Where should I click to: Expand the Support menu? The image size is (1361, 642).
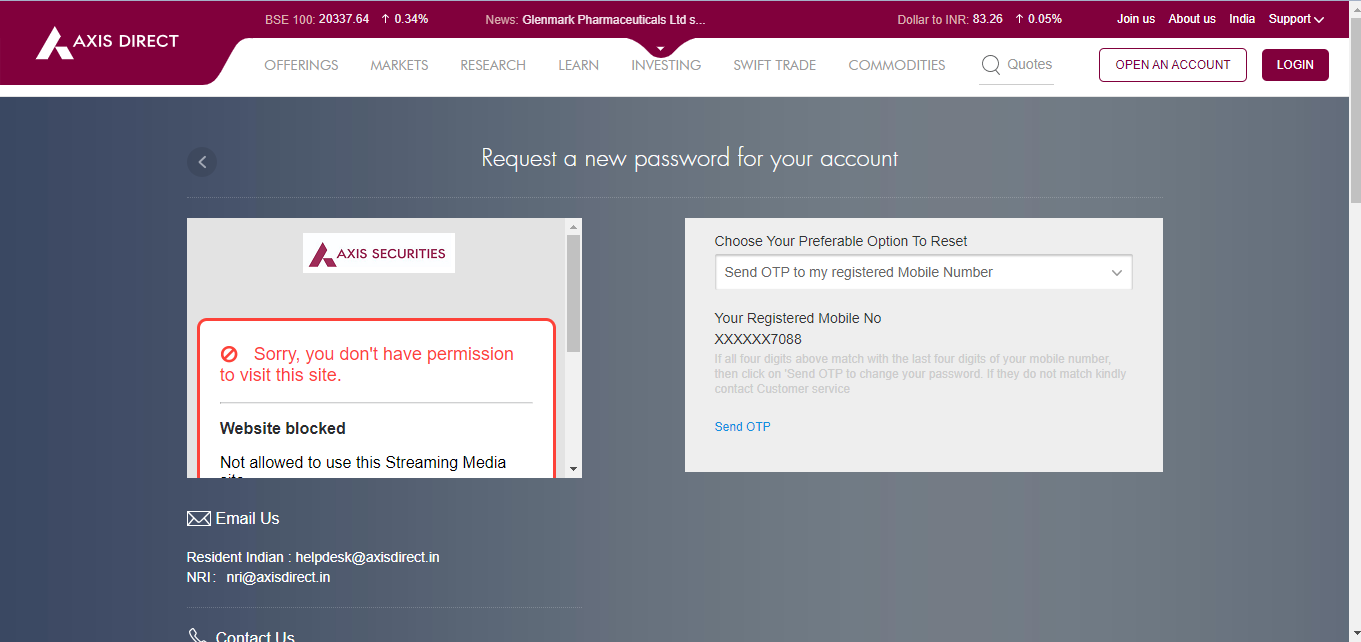tap(1296, 19)
